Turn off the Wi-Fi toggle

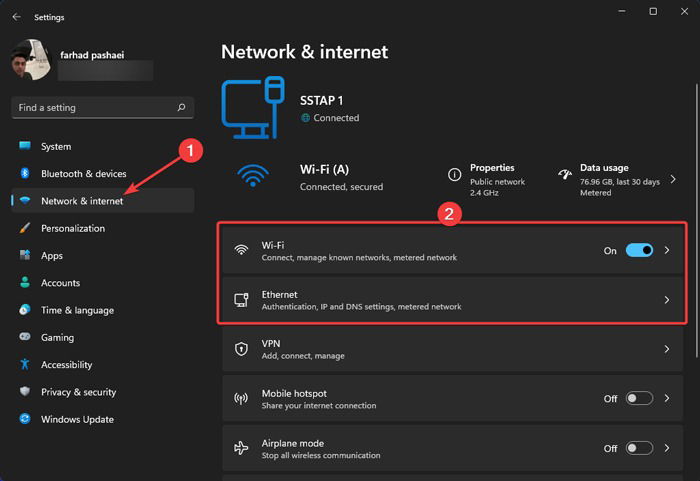pyautogui.click(x=639, y=250)
